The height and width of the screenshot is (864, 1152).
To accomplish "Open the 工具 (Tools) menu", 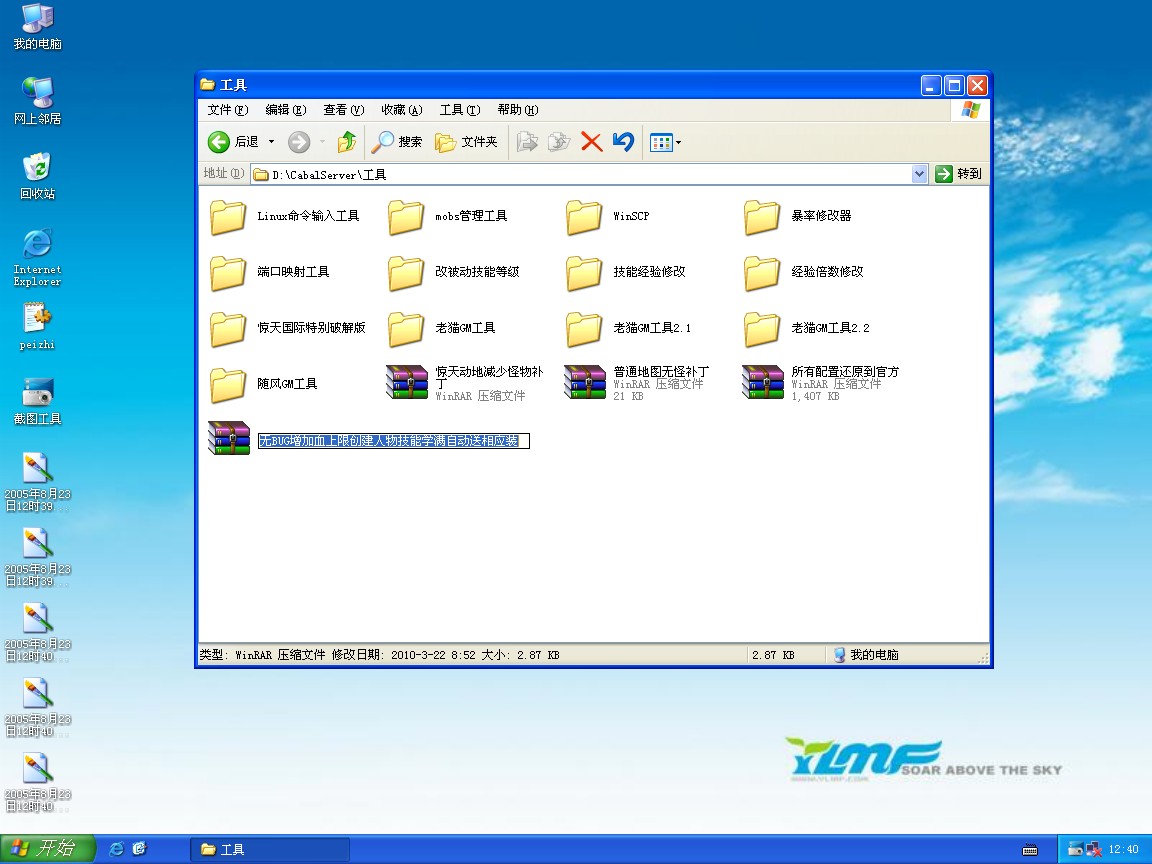I will coord(459,110).
